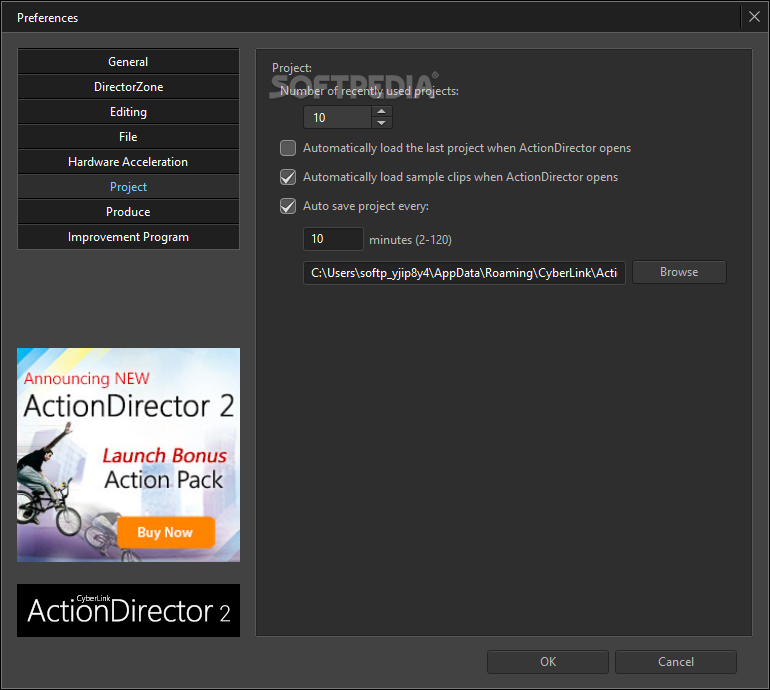Enable automatically load the last project

pyautogui.click(x=288, y=148)
